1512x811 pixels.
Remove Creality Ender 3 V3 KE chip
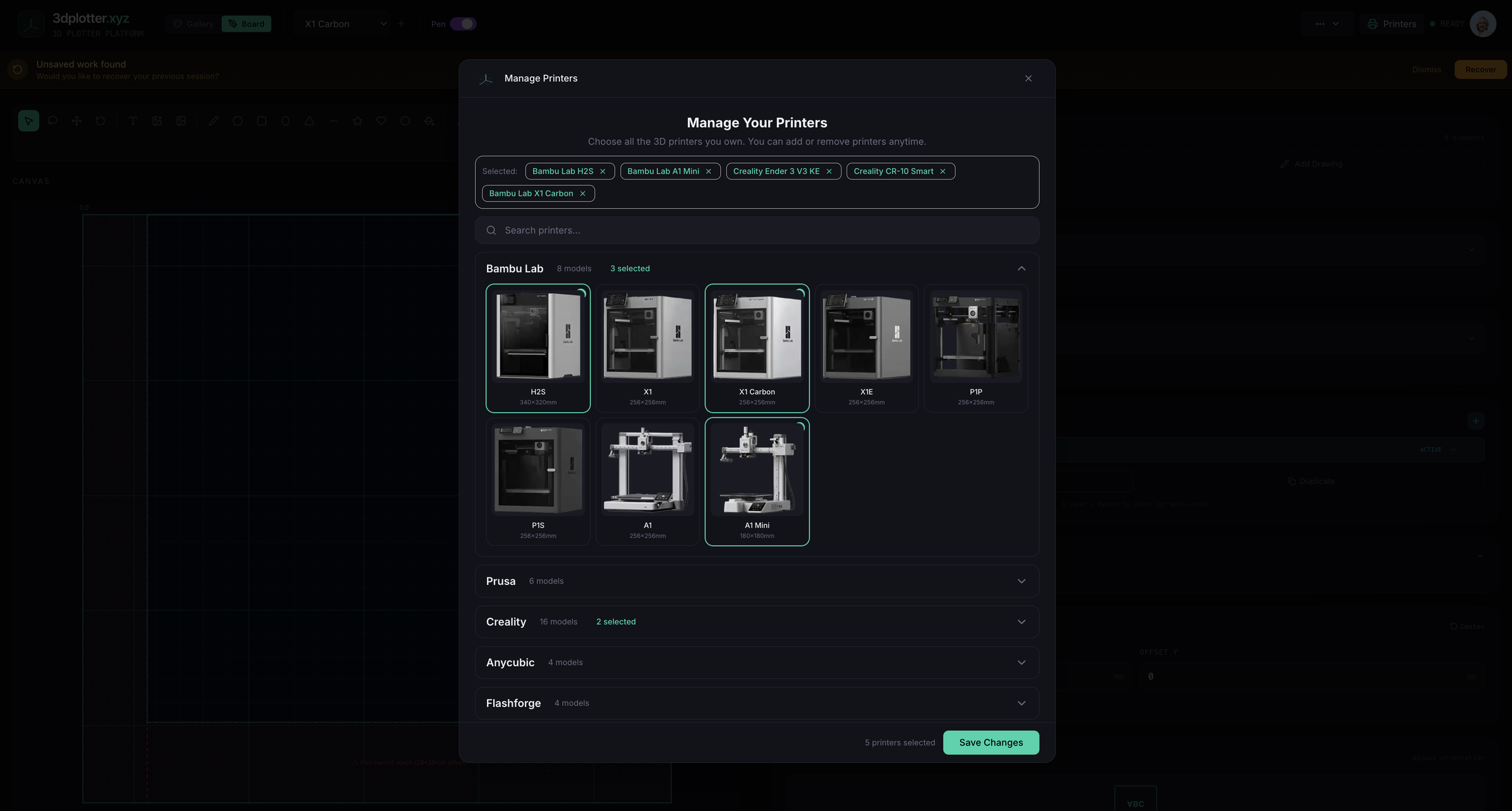click(x=829, y=171)
